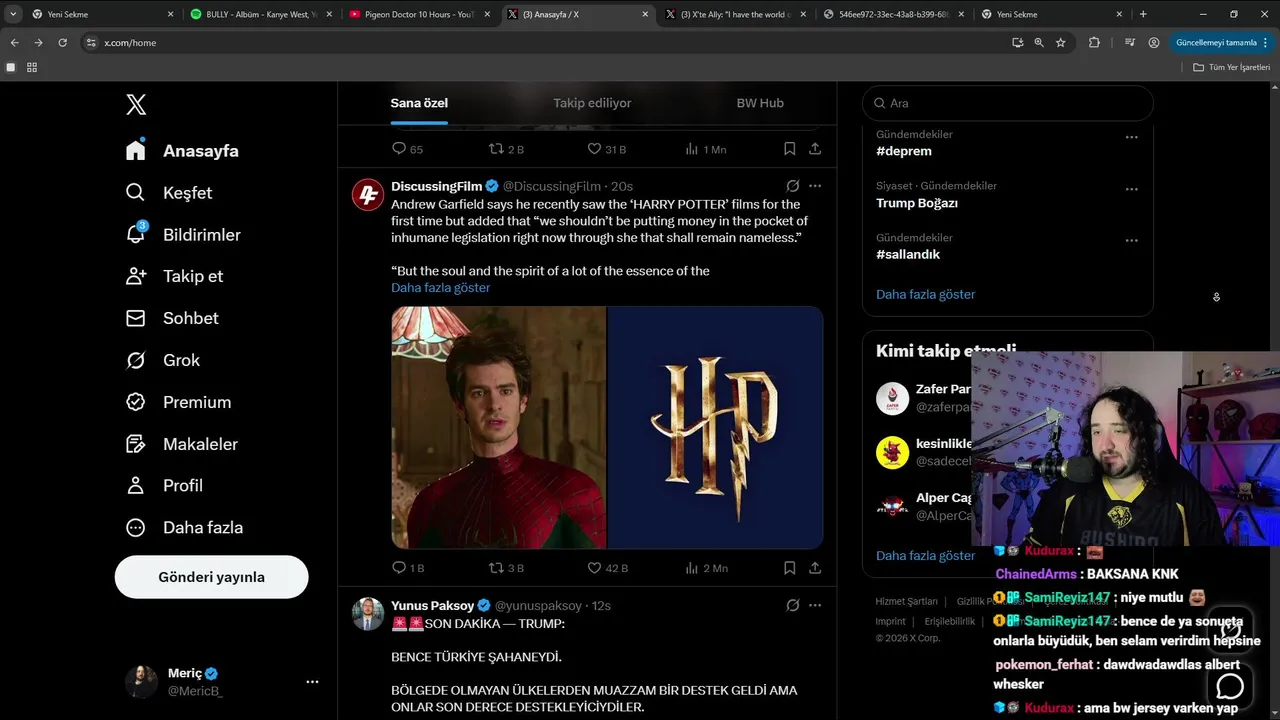The image size is (1280, 720).
Task: Open the #sallandık trend
Action: pyautogui.click(x=908, y=254)
